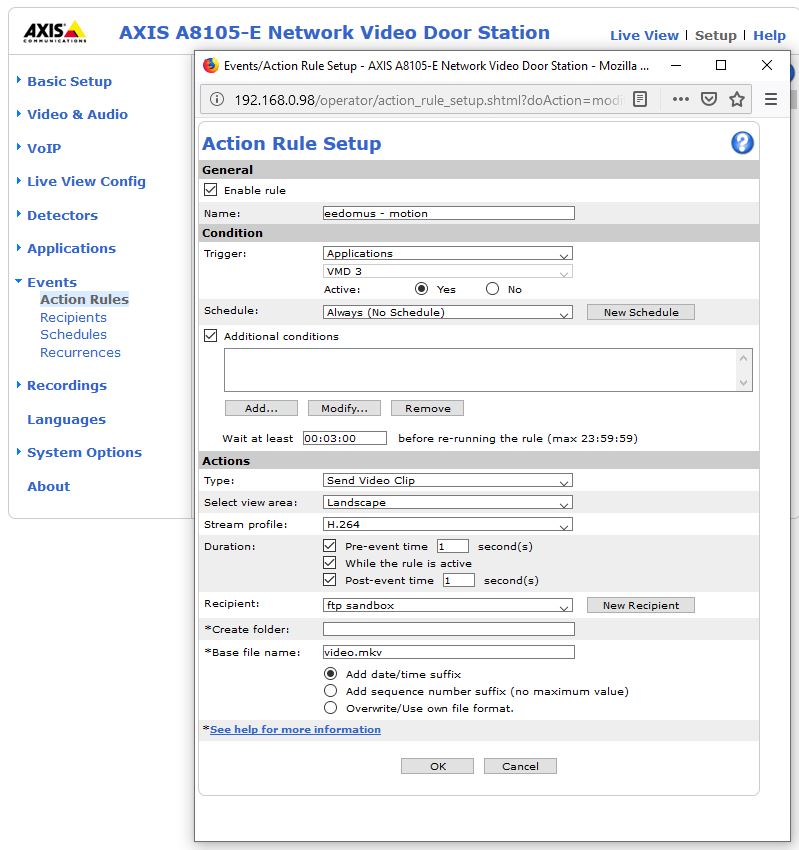Open the About page
Screen dimensions: 799x850
49,486
